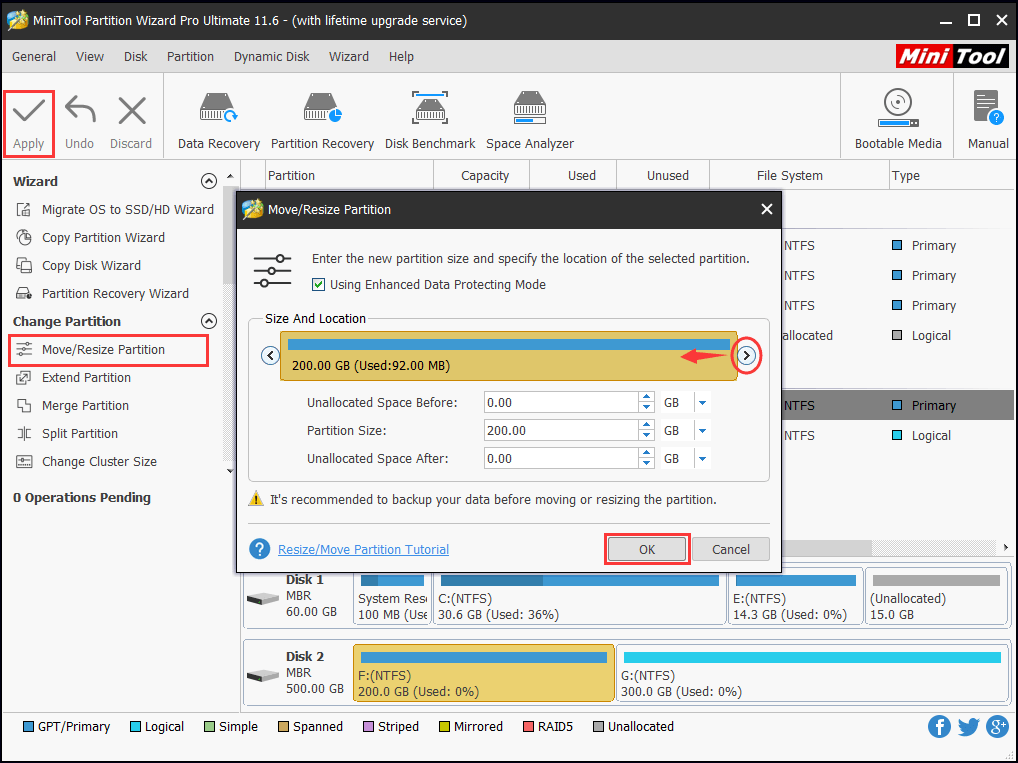The height and width of the screenshot is (763, 1018).
Task: Decrease Partition Size value
Action: coord(646,436)
